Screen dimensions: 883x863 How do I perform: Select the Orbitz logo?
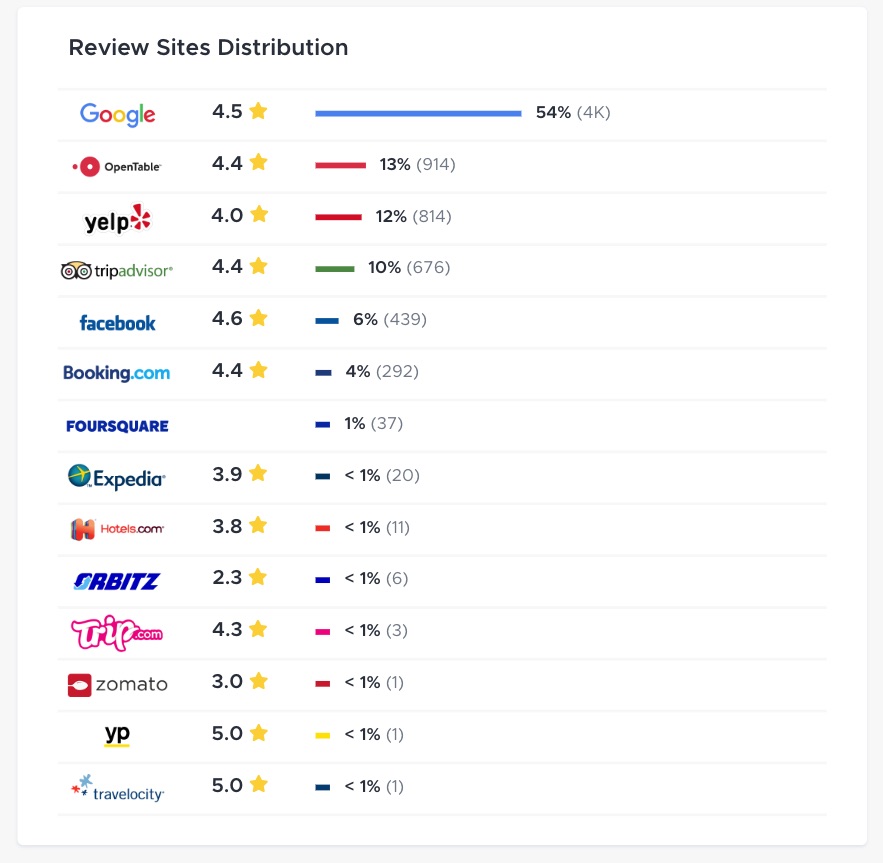[x=117, y=581]
